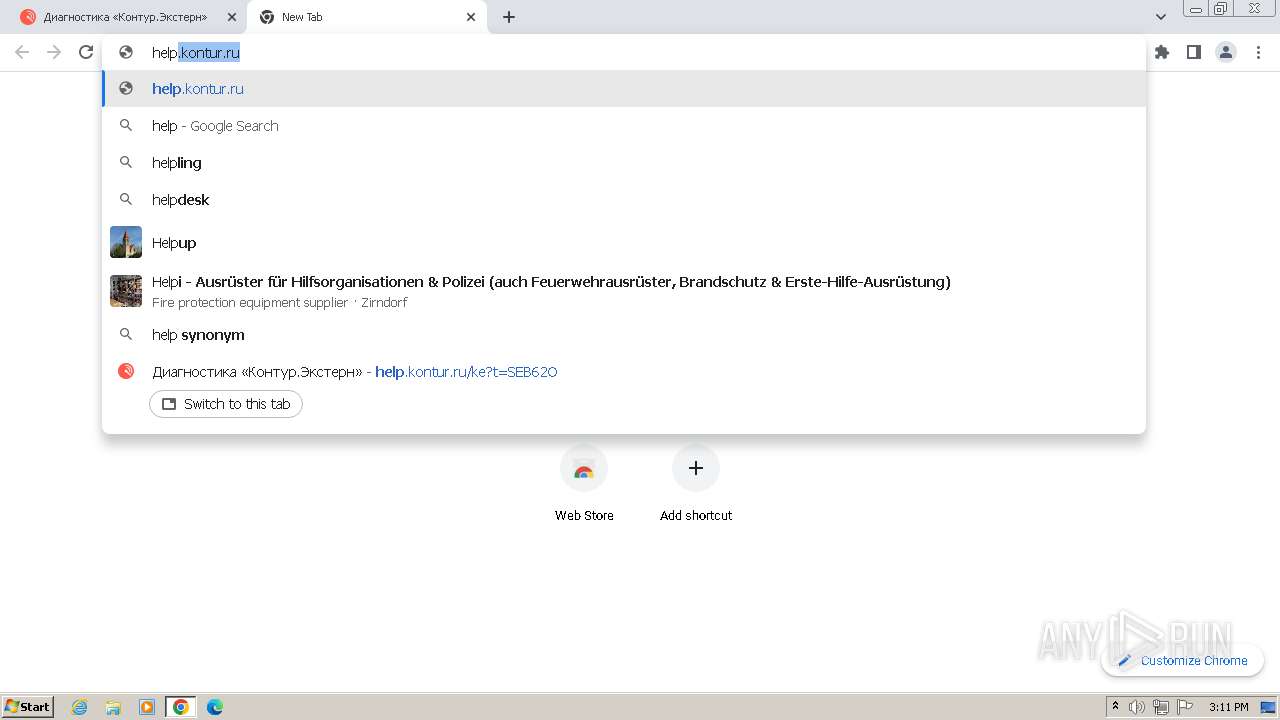This screenshot has height=720, width=1280.
Task: Go forward with the forward arrow
Action: click(54, 52)
